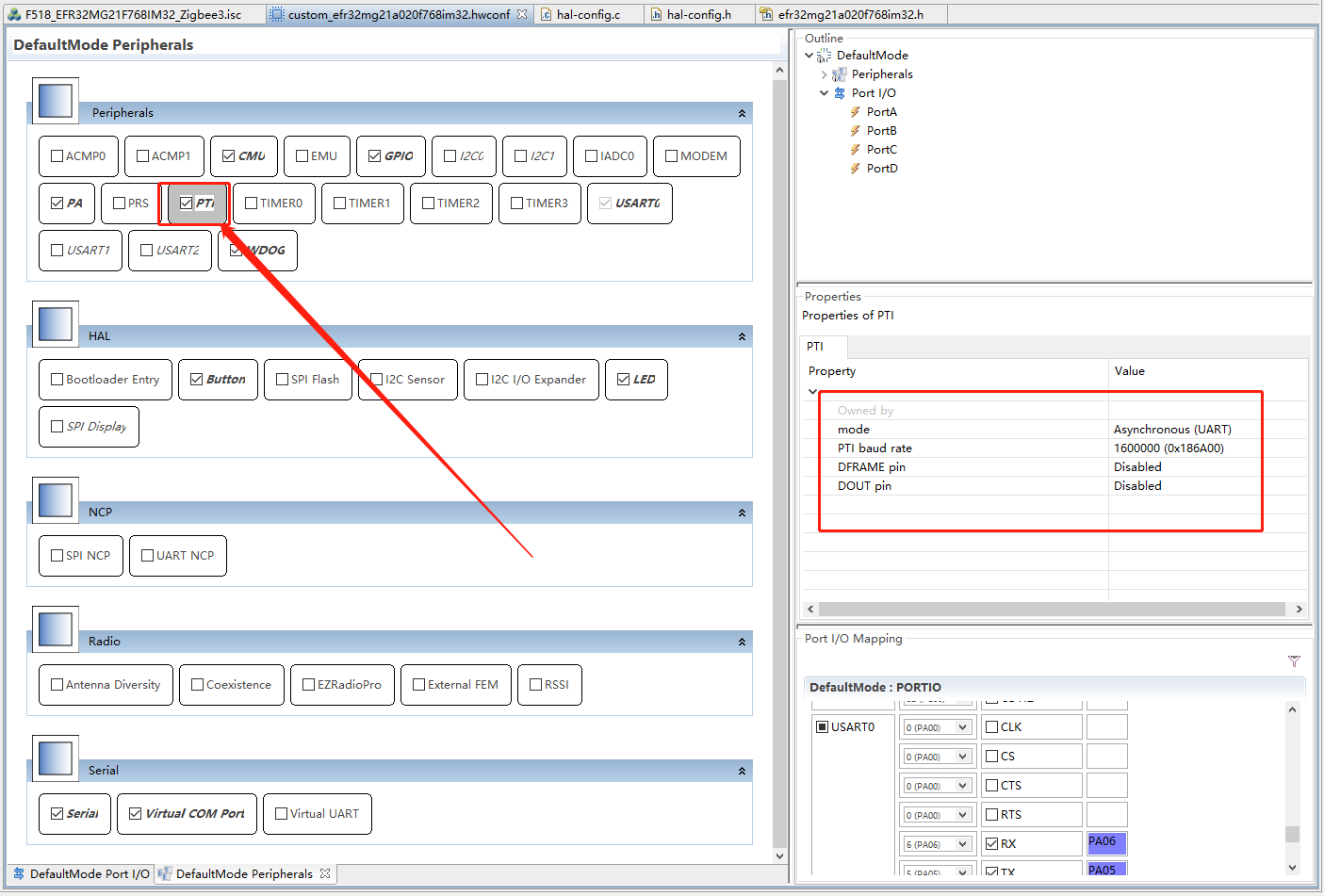The height and width of the screenshot is (896, 1324).
Task: Click the hal-config.c file icon
Action: point(546,14)
